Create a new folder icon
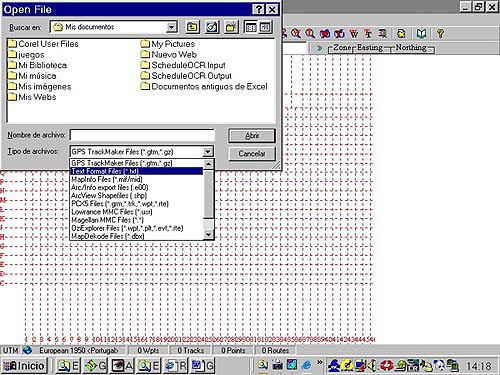 coord(231,27)
